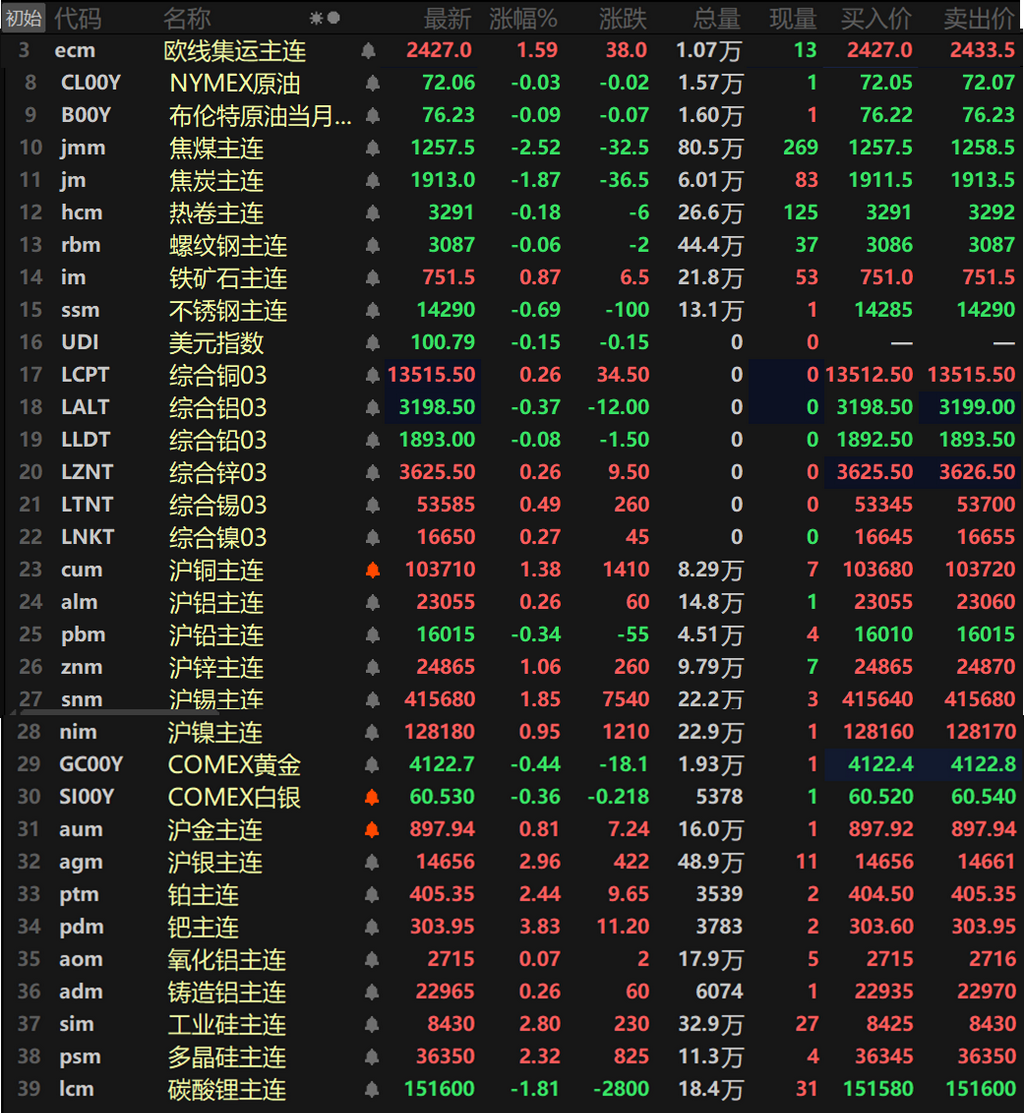The height and width of the screenshot is (1113, 1024).
Task: Sort by the 买入价 column header
Action: (876, 18)
